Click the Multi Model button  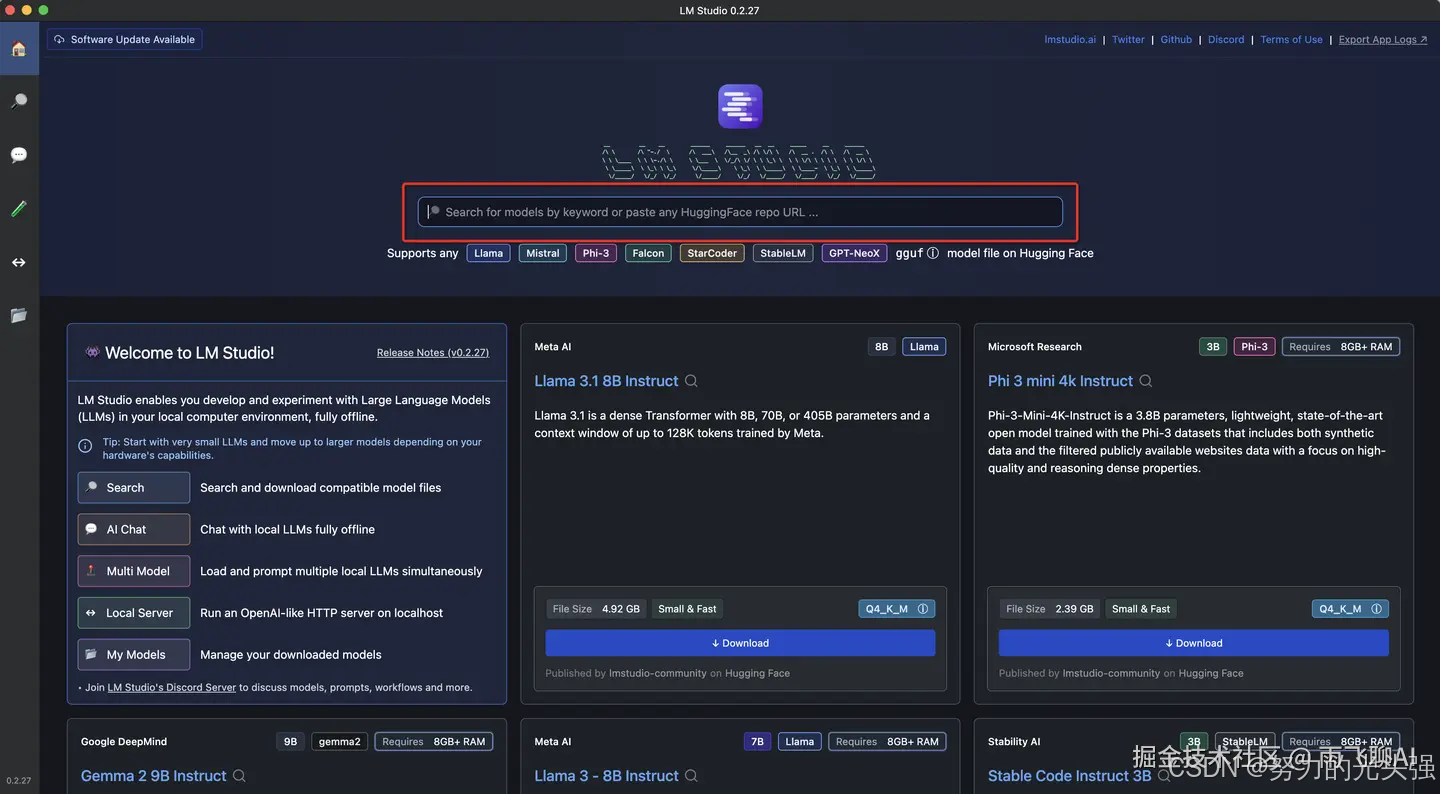(134, 571)
